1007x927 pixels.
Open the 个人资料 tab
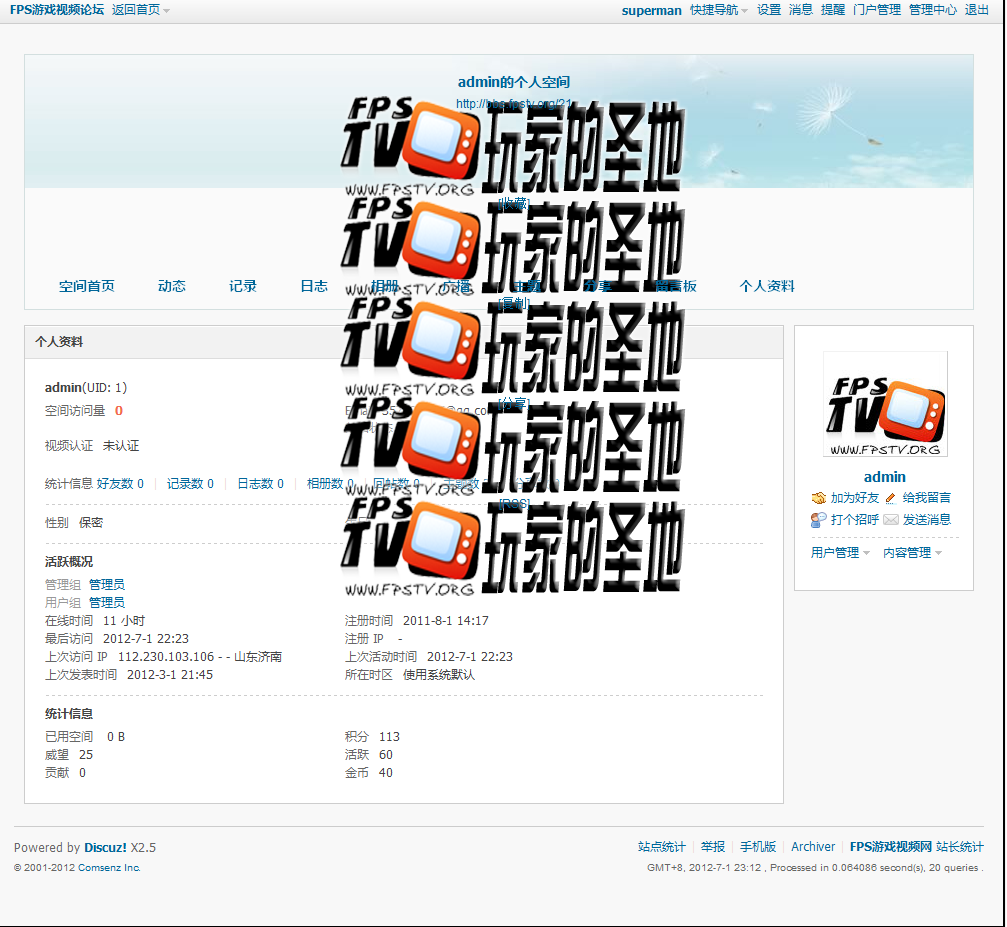point(767,287)
